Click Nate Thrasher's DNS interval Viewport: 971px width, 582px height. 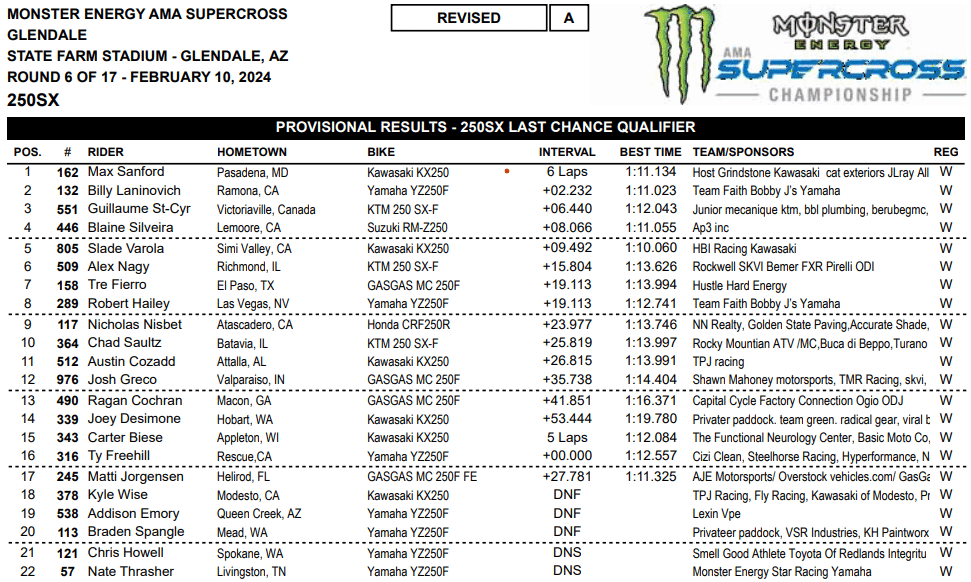[567, 570]
